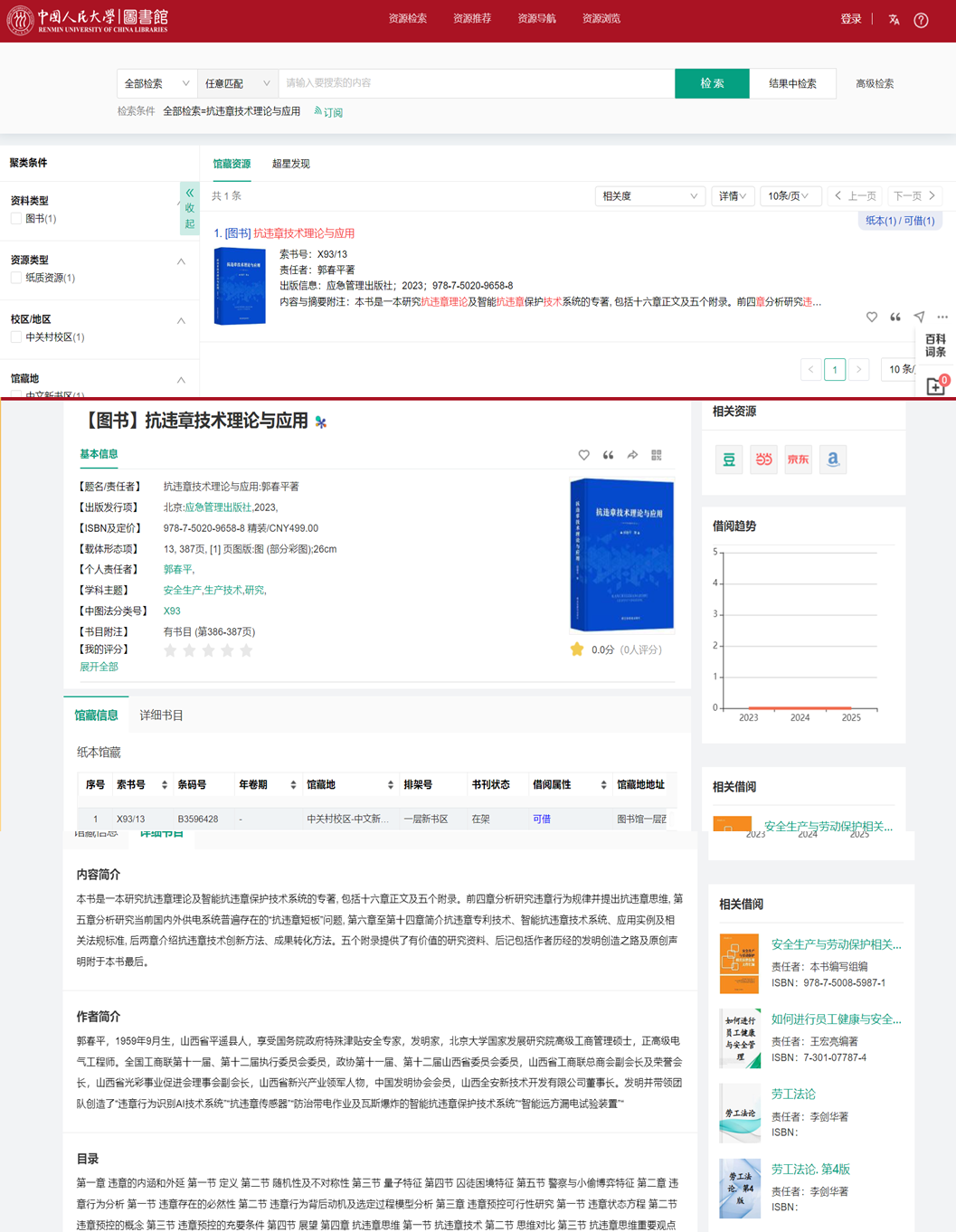Open the Amazon related resource icon
The width and height of the screenshot is (956, 1232).
pyautogui.click(x=833, y=460)
